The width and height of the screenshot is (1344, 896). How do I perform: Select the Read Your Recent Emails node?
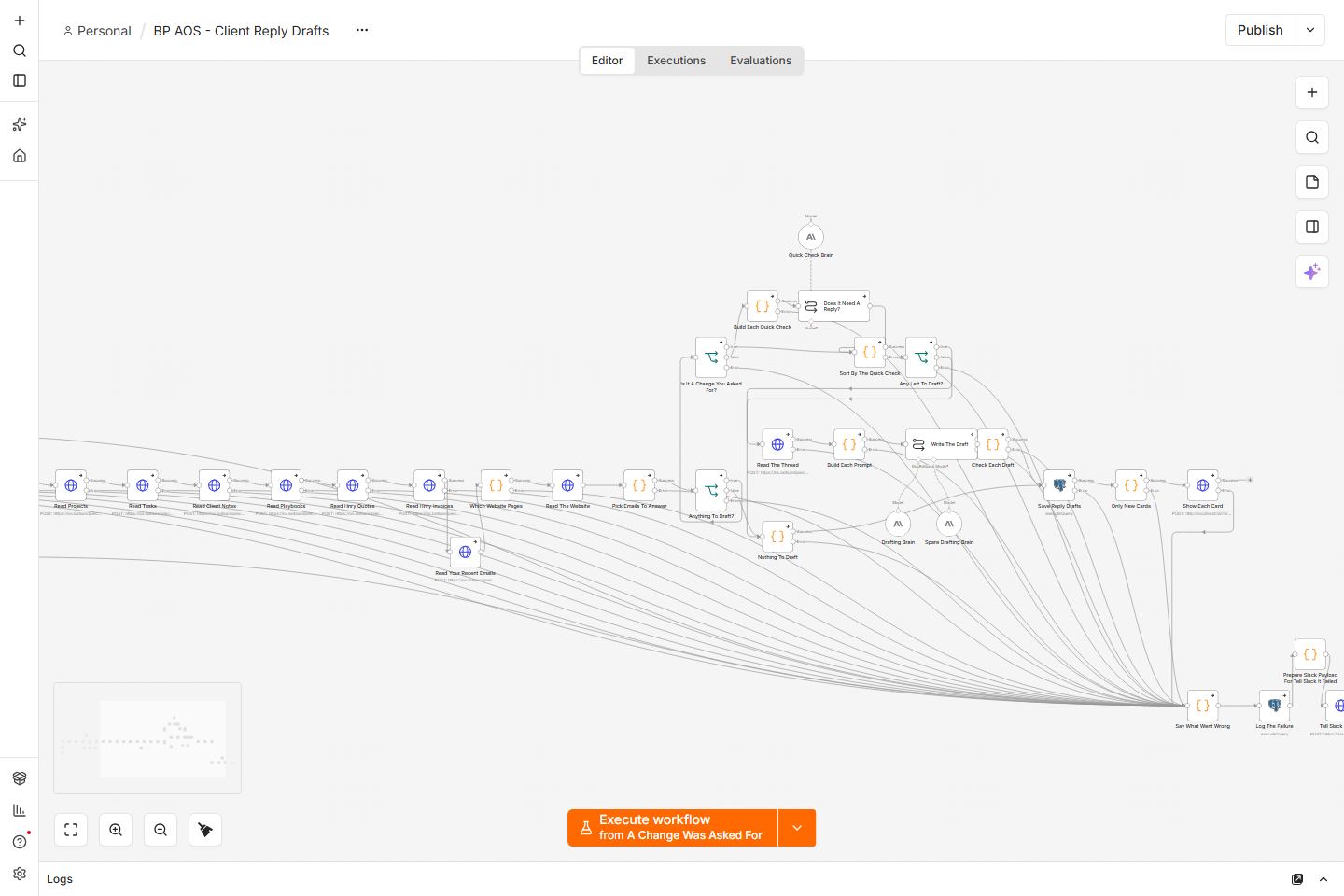tap(465, 553)
